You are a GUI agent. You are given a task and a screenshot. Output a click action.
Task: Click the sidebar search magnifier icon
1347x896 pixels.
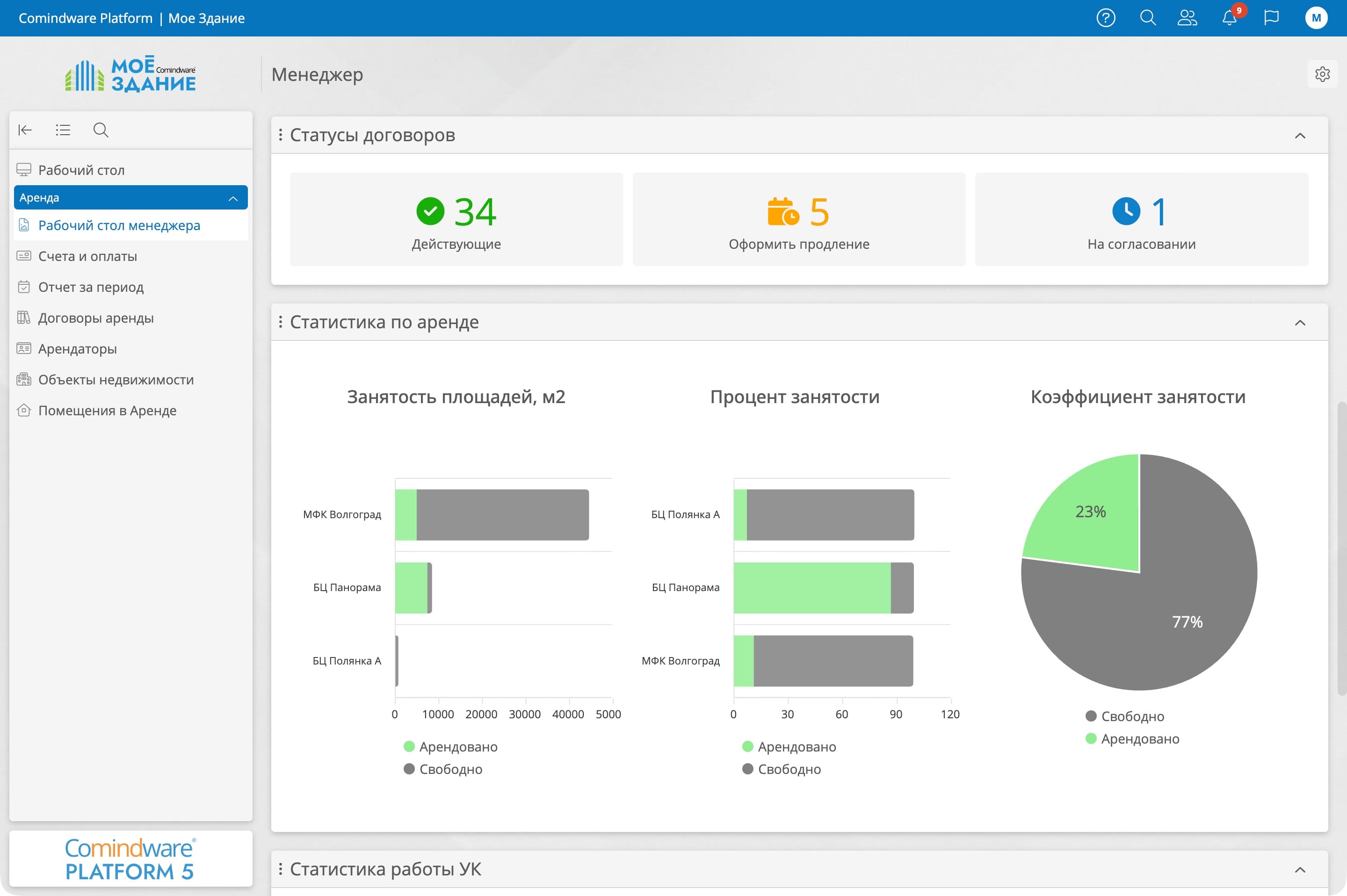(x=101, y=130)
